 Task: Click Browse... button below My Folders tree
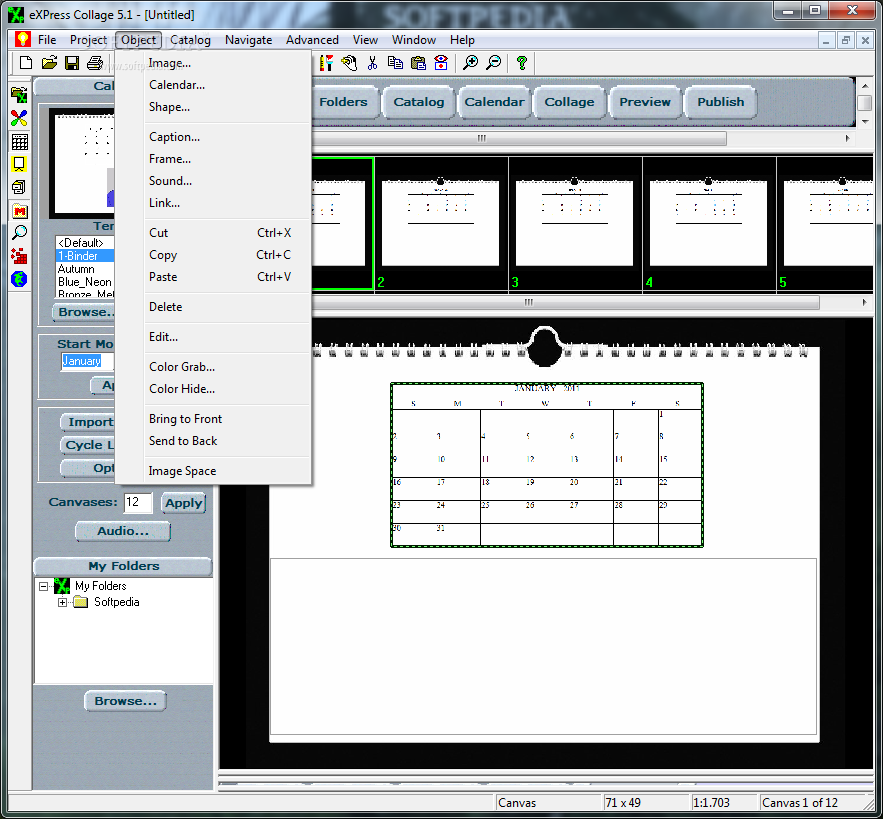click(x=126, y=701)
